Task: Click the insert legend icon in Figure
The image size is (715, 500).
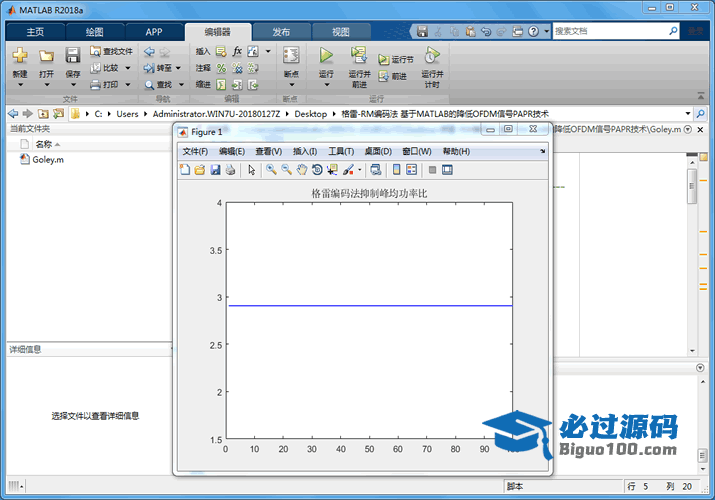Action: pos(411,170)
